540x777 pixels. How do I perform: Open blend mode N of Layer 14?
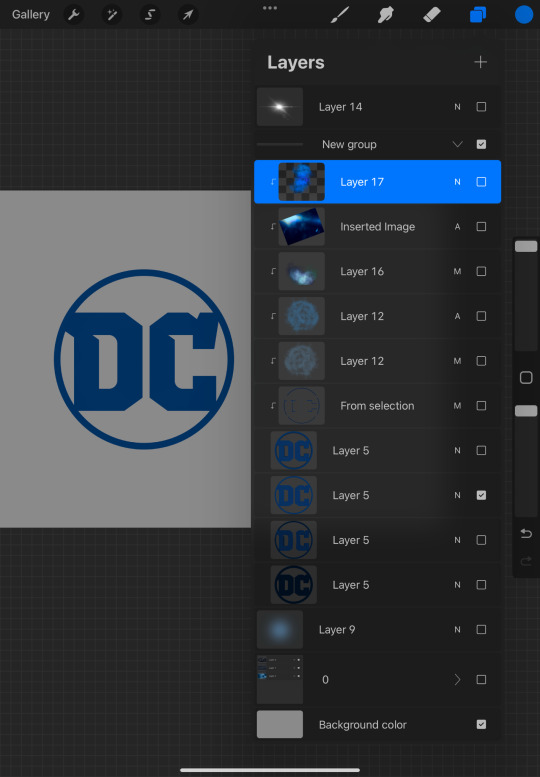(457, 107)
